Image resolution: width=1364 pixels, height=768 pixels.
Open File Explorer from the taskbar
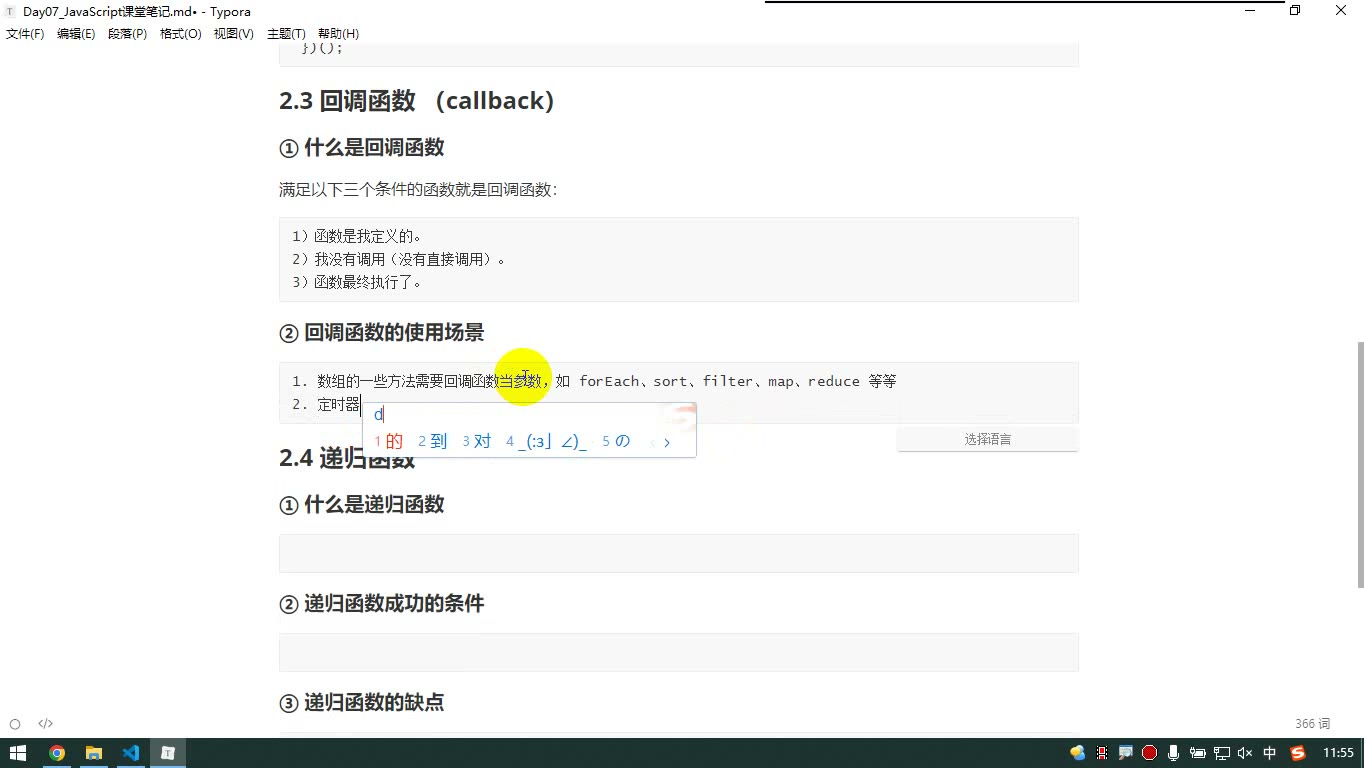(x=94, y=753)
